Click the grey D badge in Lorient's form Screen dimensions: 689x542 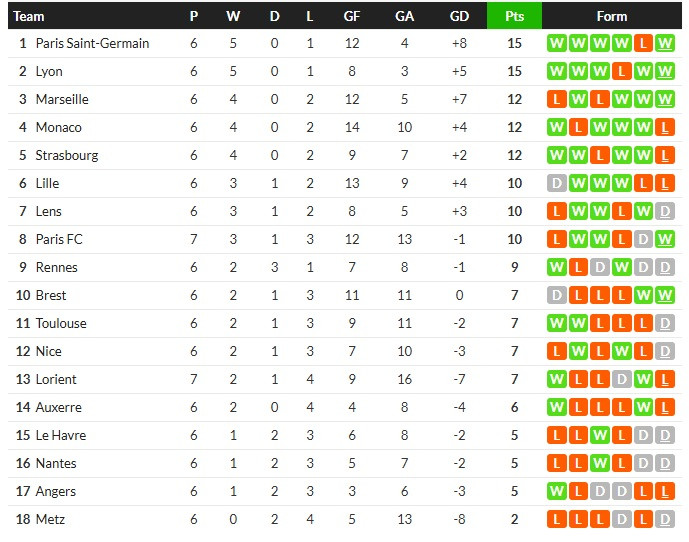tap(623, 379)
